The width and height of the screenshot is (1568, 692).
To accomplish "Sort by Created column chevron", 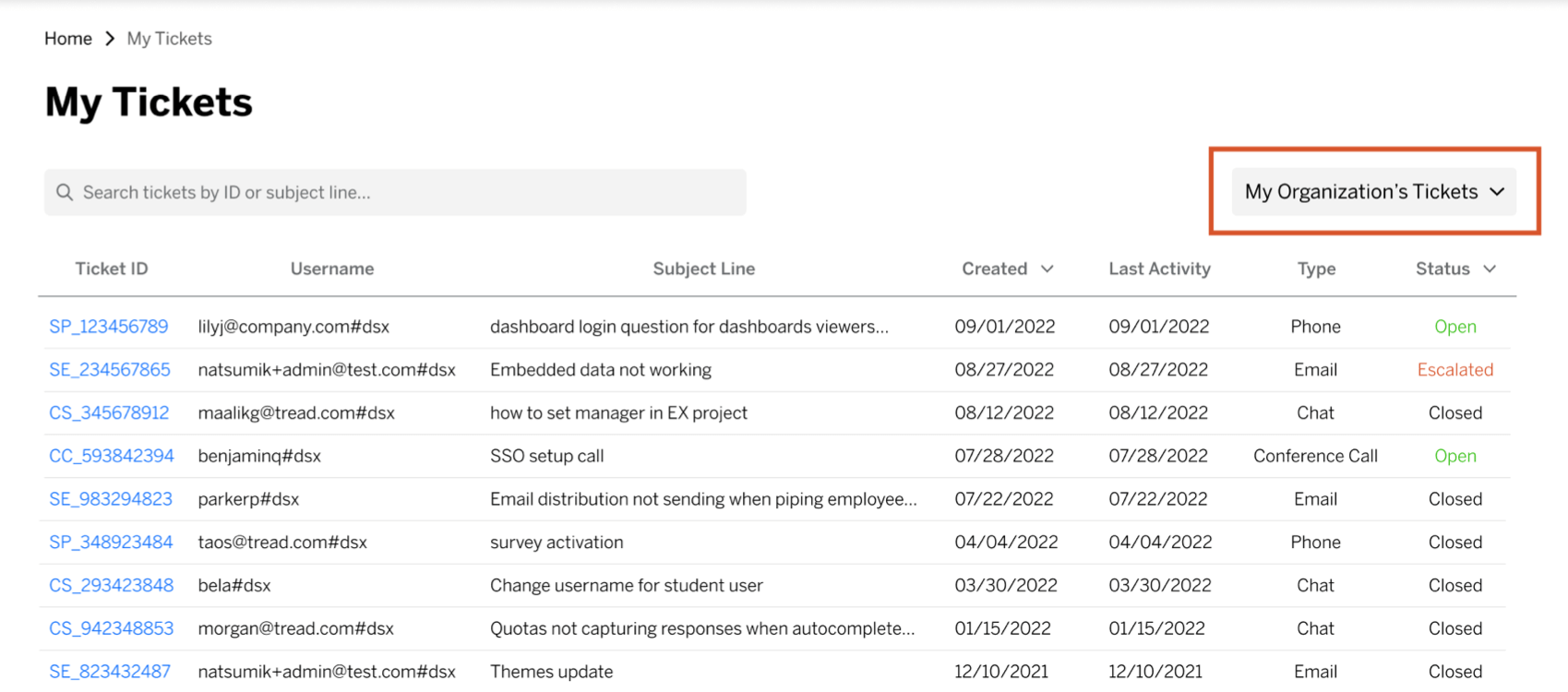I will click(1047, 268).
